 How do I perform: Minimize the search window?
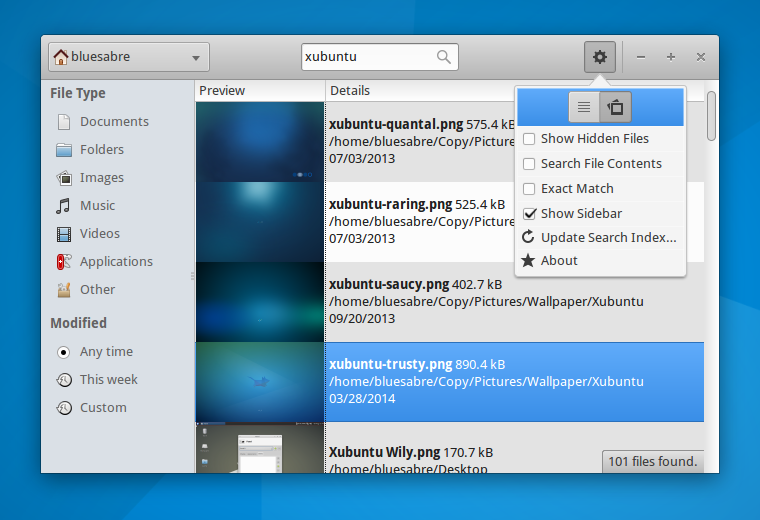[641, 57]
